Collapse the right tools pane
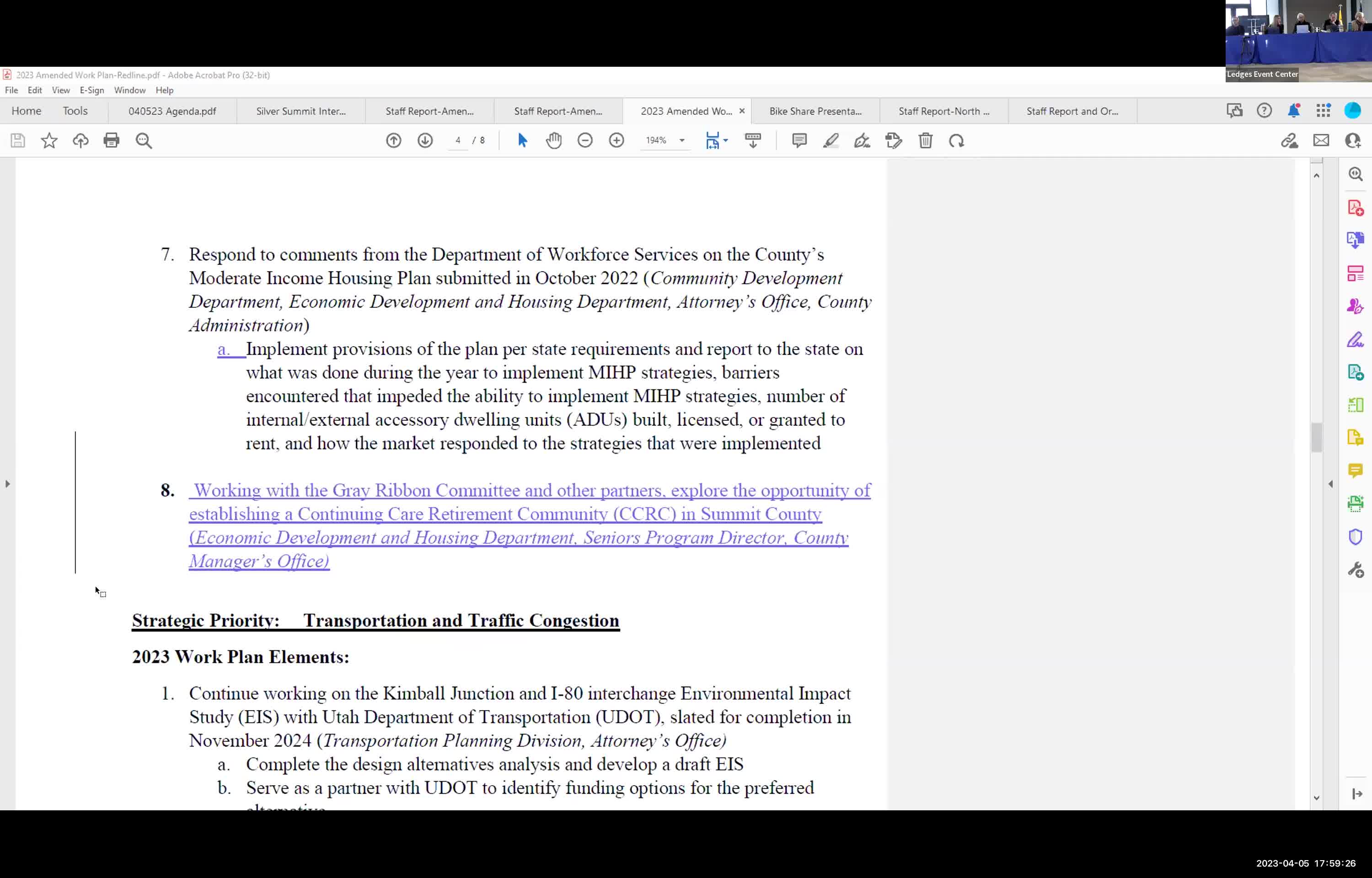1372x878 pixels. 1330,484
